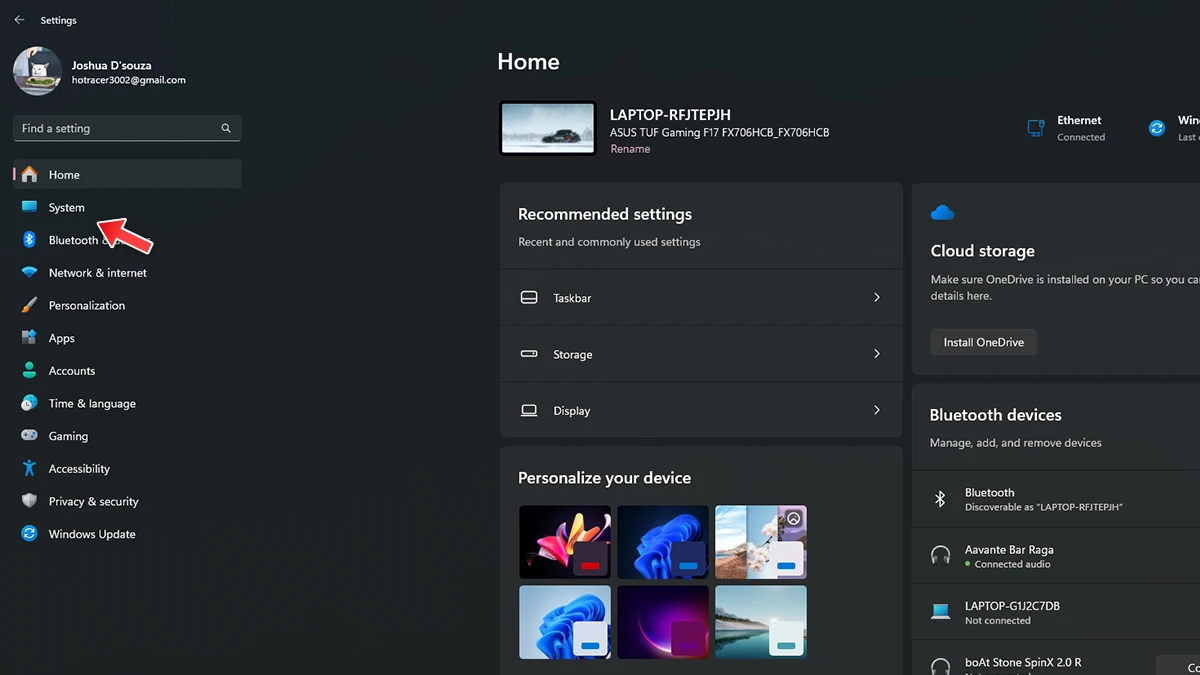
Task: Open Personalization settings label
Action: [x=87, y=306]
